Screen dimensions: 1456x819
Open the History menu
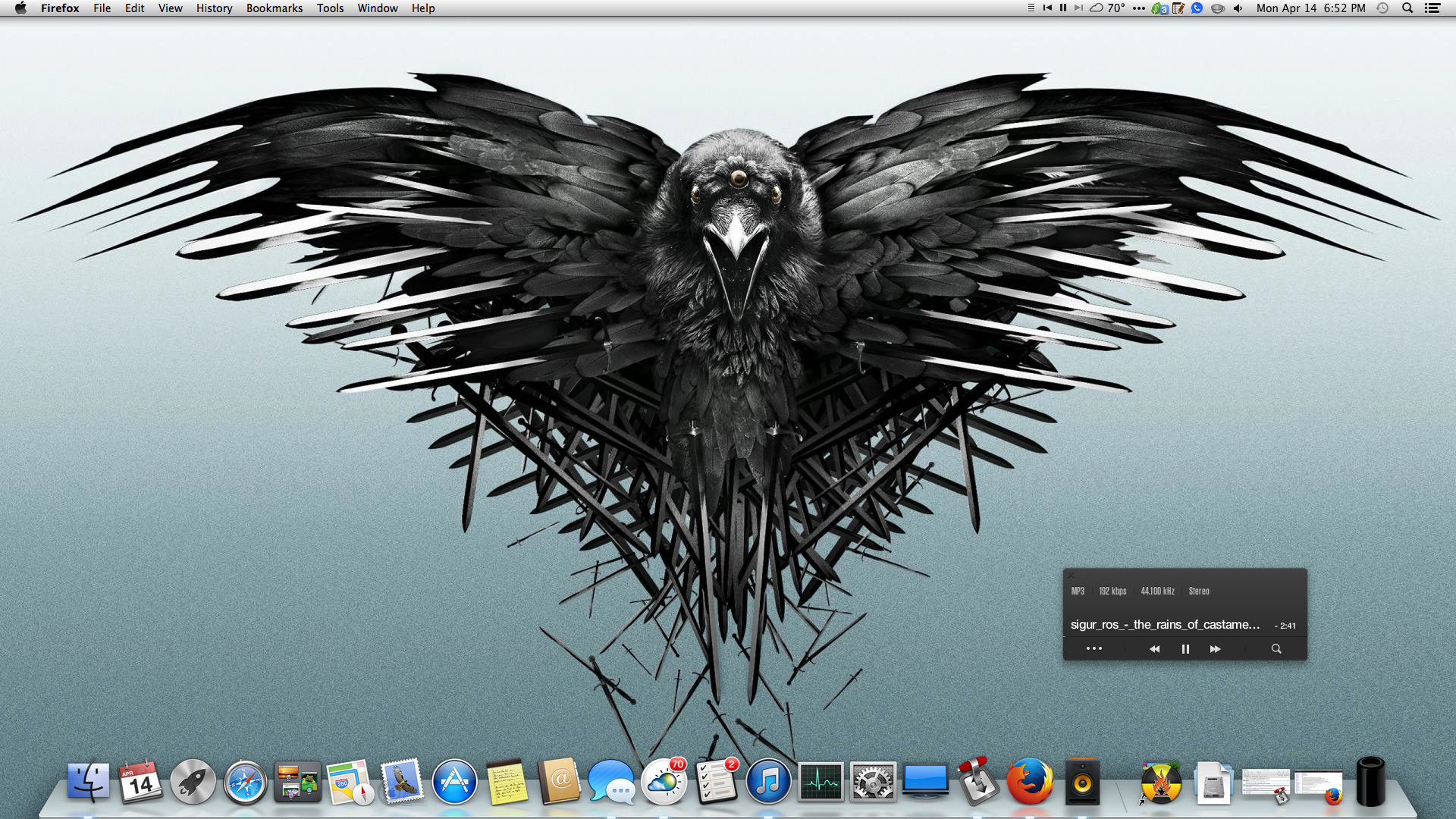click(x=214, y=8)
